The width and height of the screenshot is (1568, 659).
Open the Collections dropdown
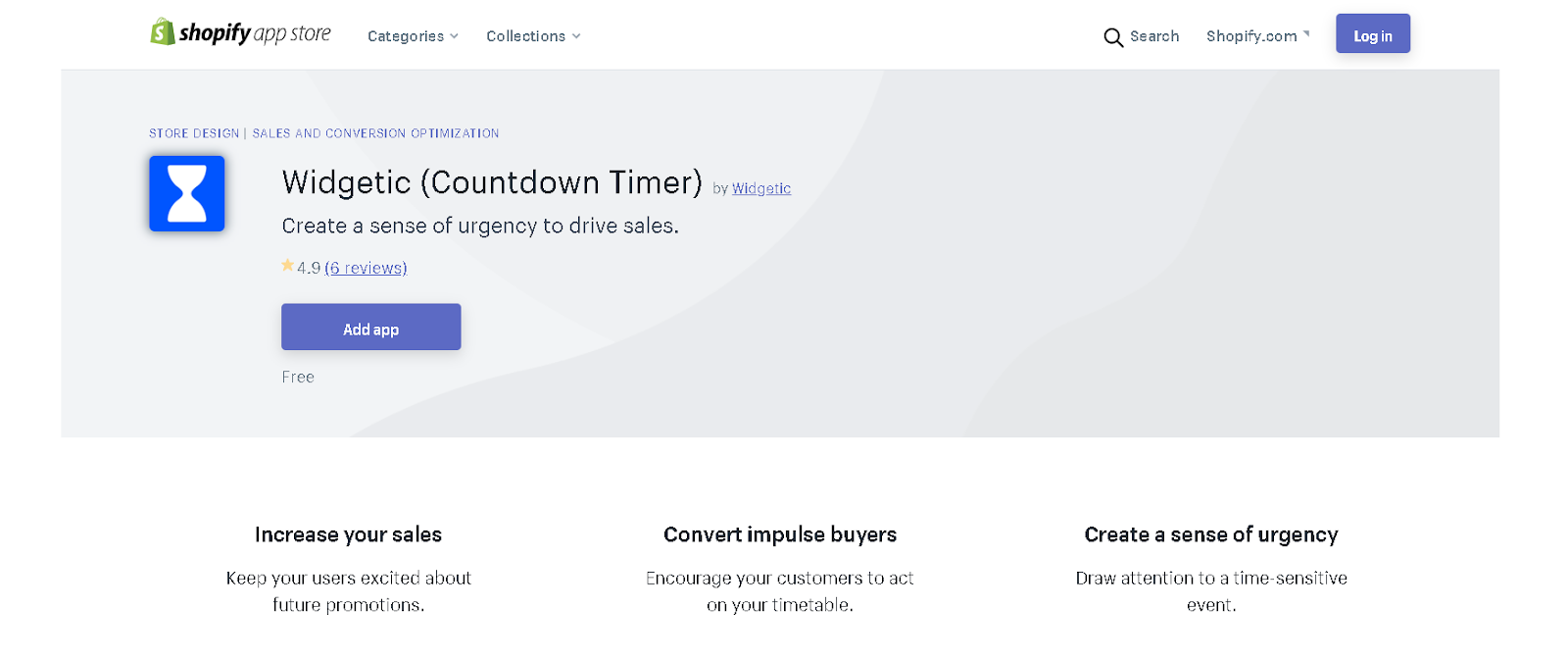(x=533, y=36)
